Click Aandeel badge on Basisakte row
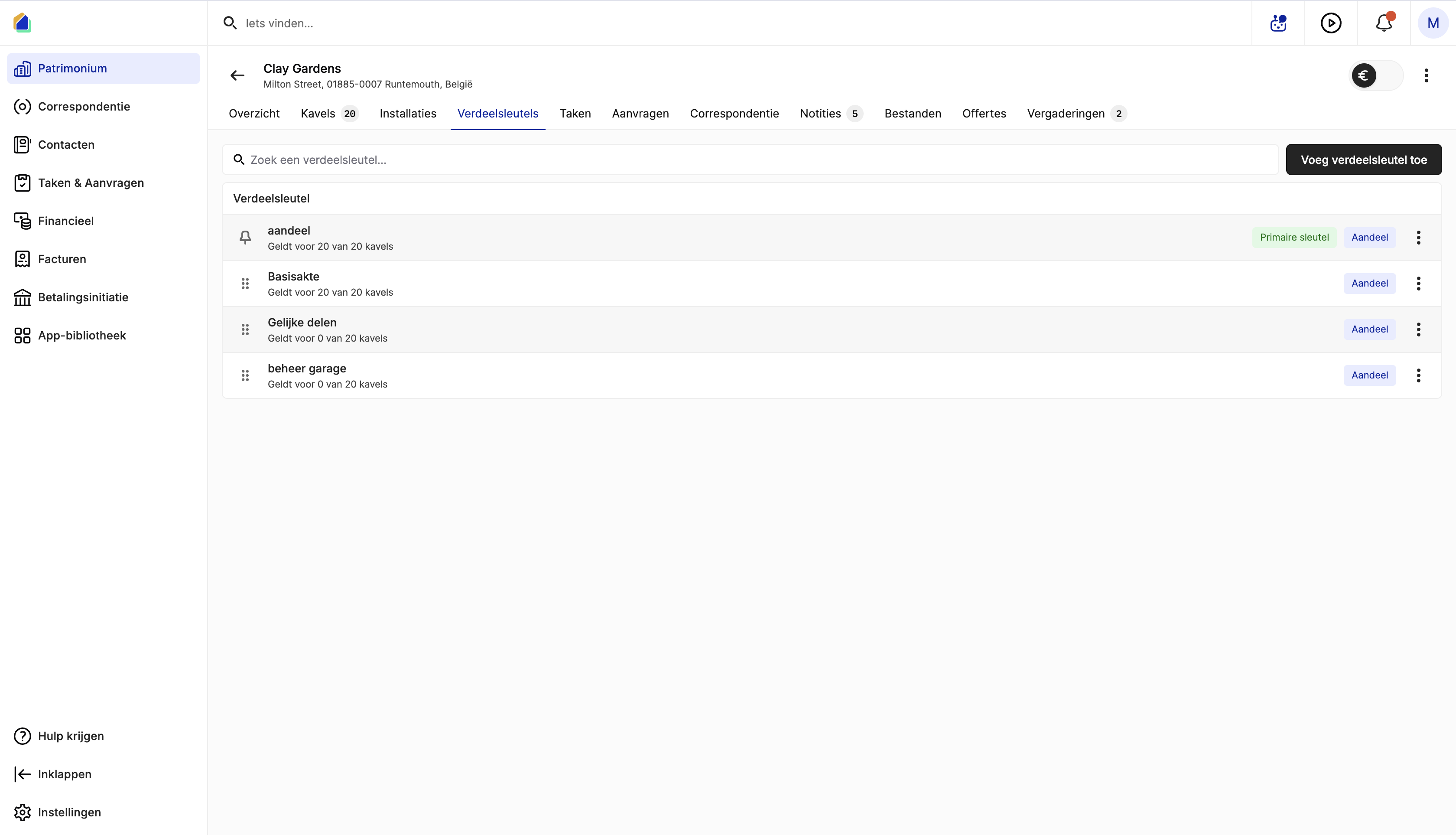The height and width of the screenshot is (835, 1456). coord(1369,283)
